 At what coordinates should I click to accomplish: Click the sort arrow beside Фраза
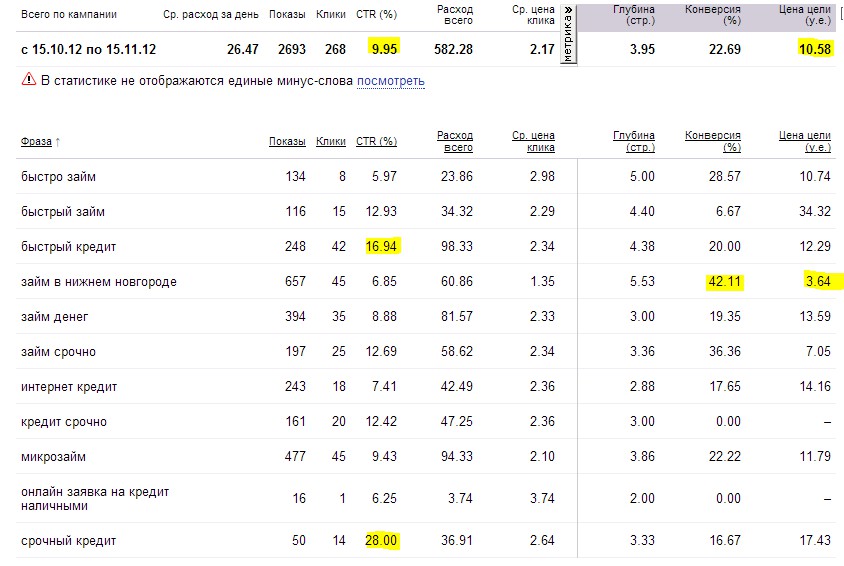click(58, 142)
